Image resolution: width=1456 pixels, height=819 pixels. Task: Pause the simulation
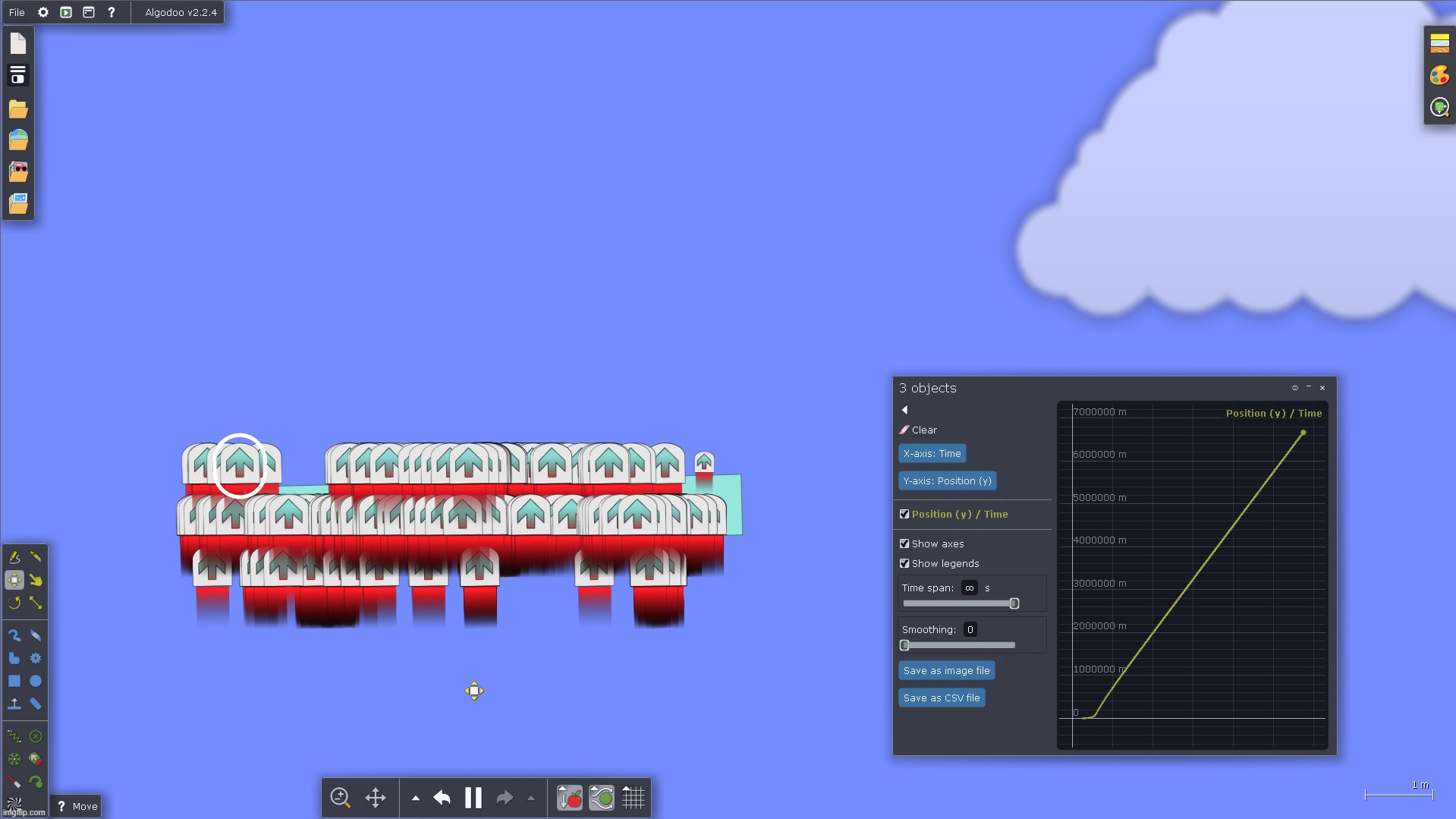pos(473,798)
